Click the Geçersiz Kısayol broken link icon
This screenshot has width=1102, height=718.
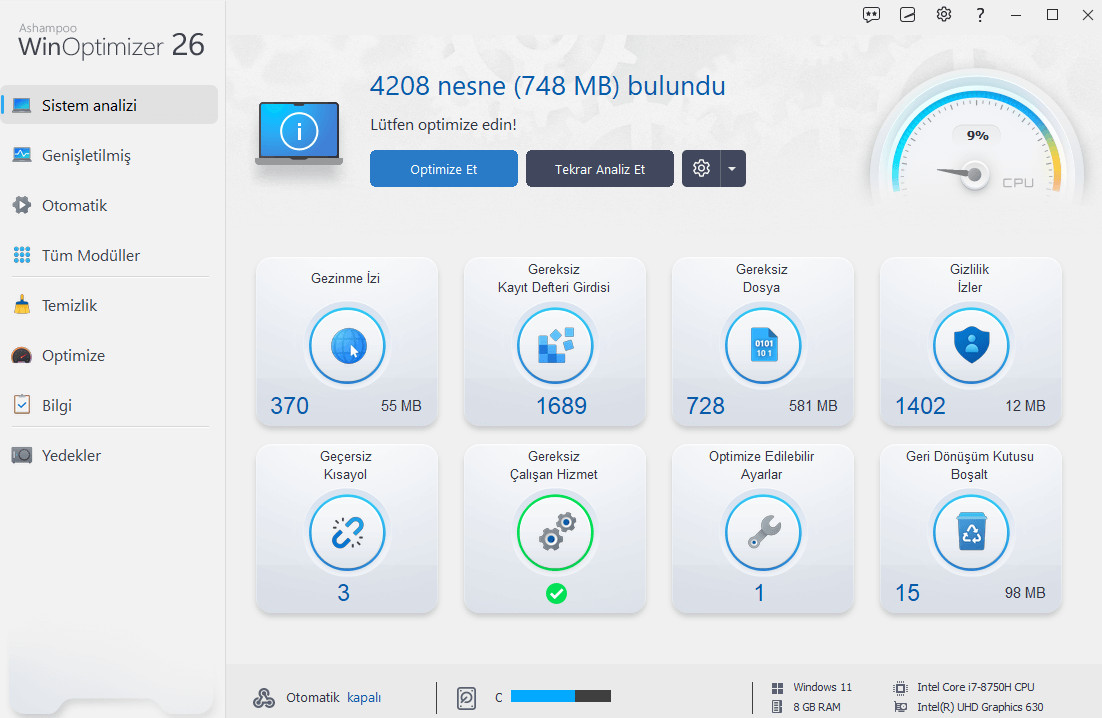tap(347, 533)
